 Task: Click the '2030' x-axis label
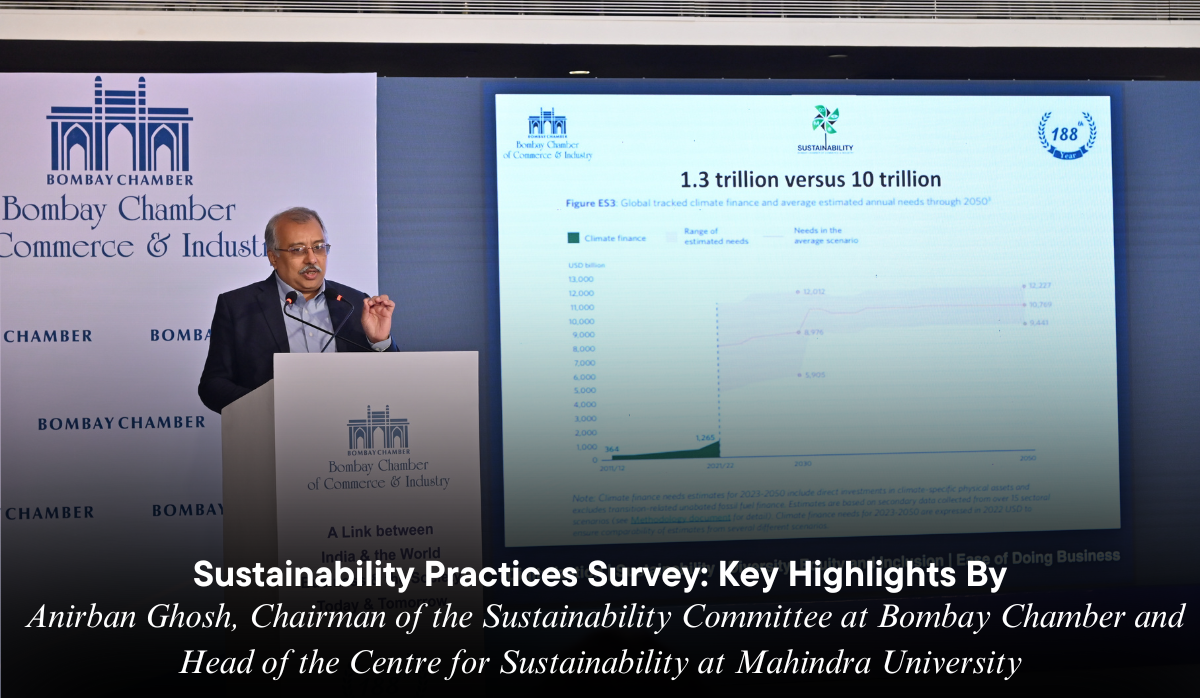point(802,465)
